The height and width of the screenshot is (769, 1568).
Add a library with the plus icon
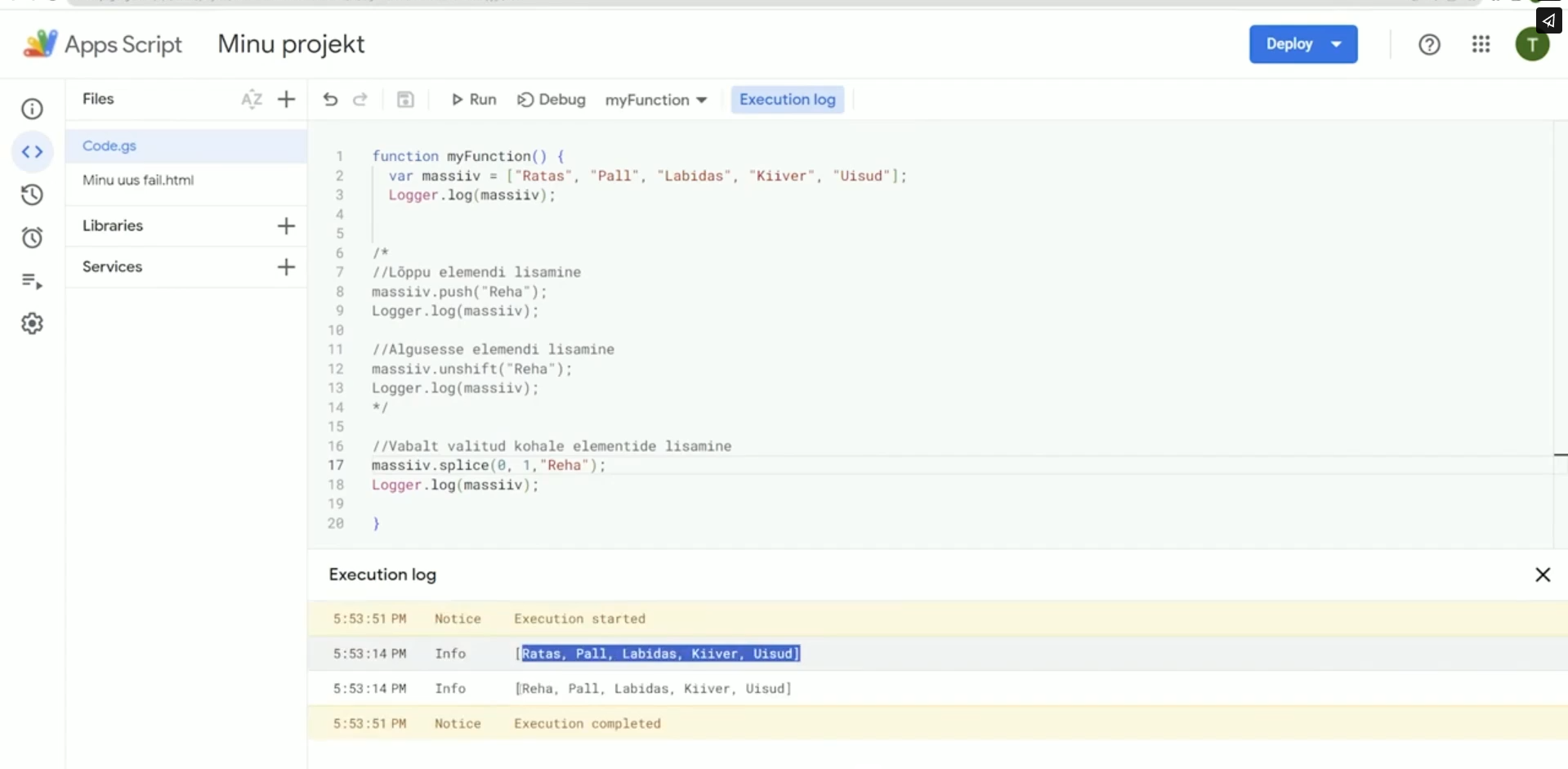click(286, 226)
